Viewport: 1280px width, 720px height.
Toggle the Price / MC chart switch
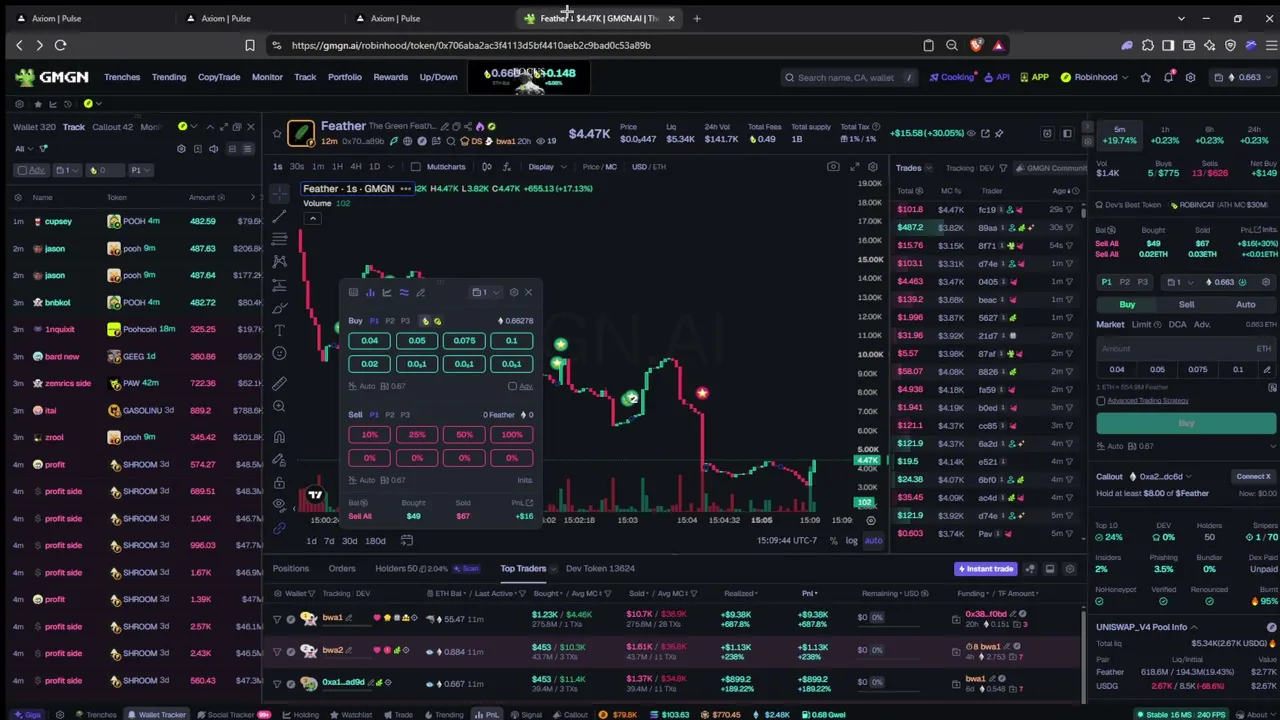point(600,167)
